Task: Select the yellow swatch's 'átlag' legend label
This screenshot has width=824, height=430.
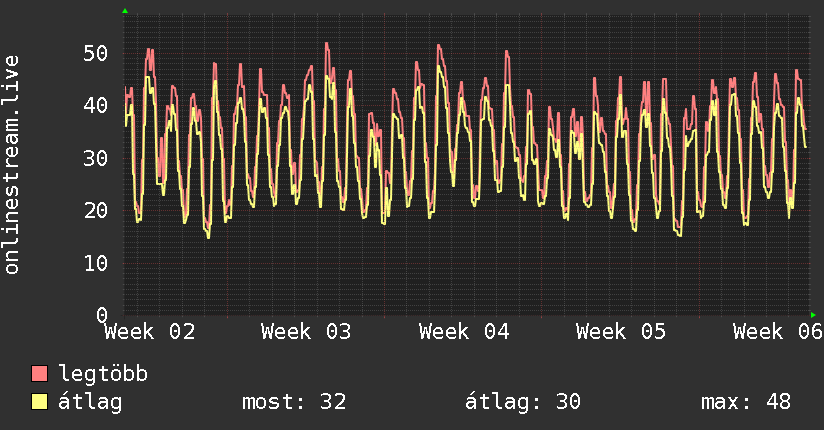Action: point(90,402)
